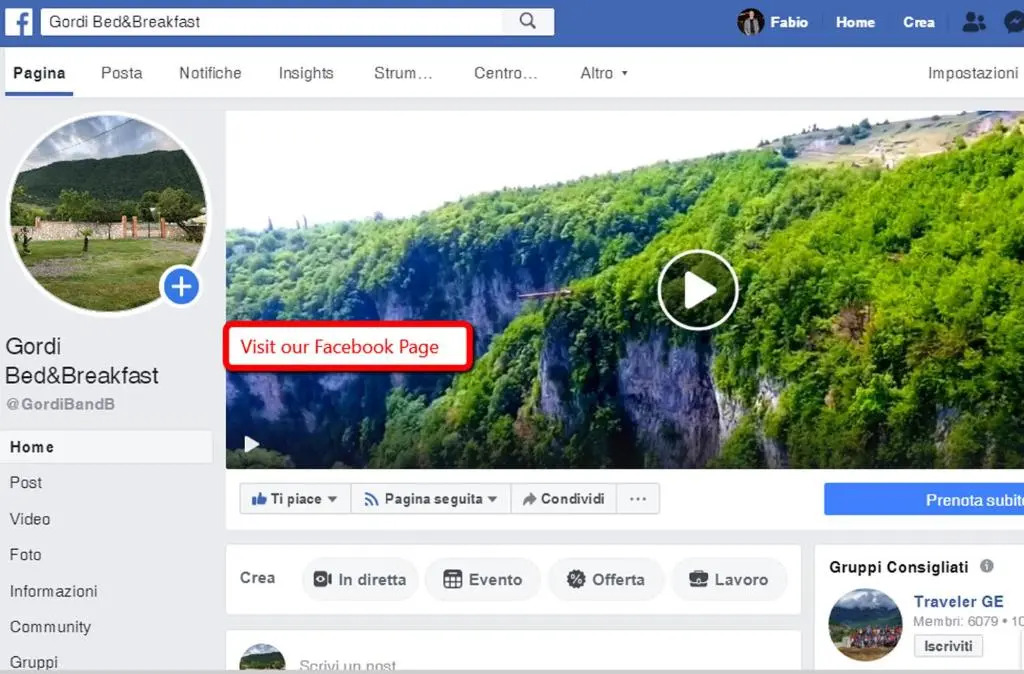Click the search magnifier icon
This screenshot has width=1024, height=674.
click(528, 22)
